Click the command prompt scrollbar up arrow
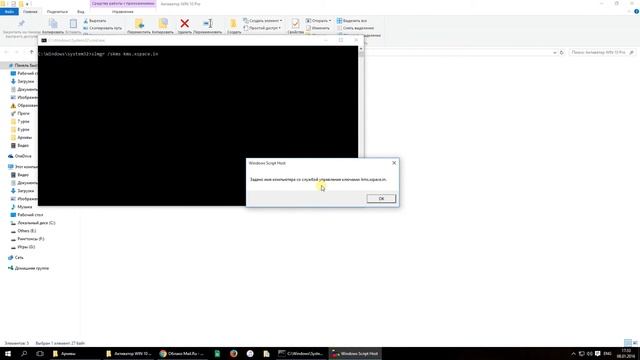Image resolution: width=640 pixels, height=360 pixels. pyautogui.click(x=361, y=49)
